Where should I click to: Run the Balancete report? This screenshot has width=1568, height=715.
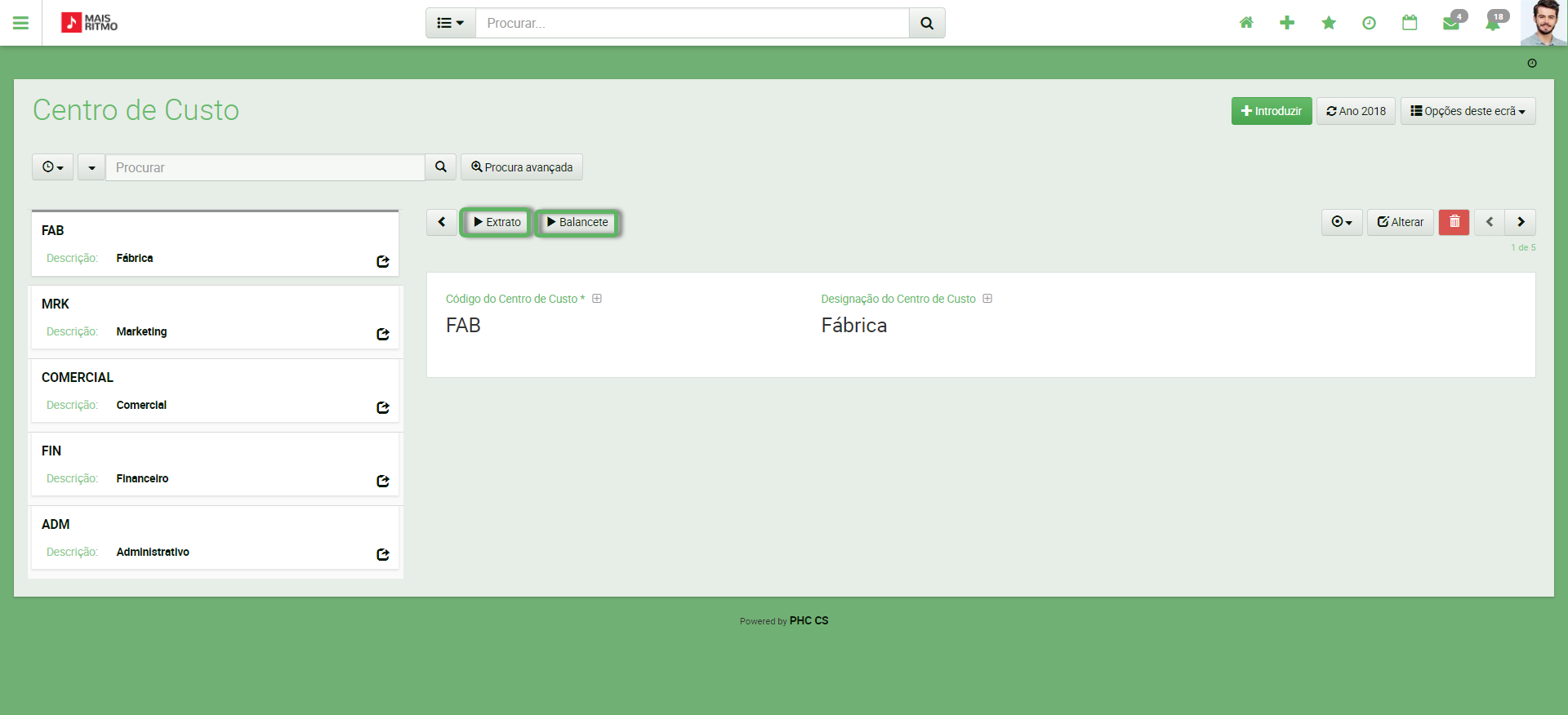click(577, 222)
